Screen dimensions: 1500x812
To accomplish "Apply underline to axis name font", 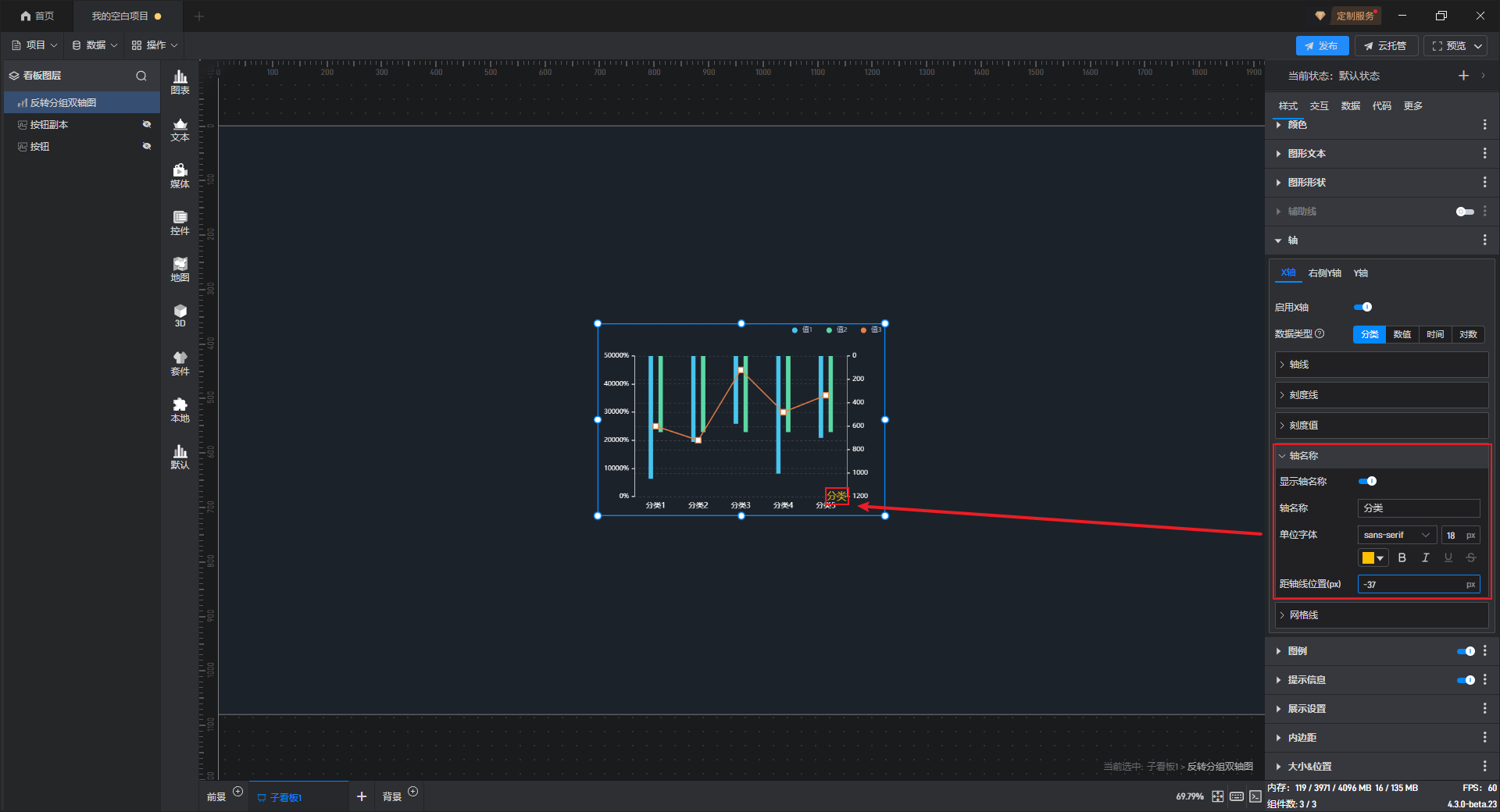I will (x=1448, y=557).
